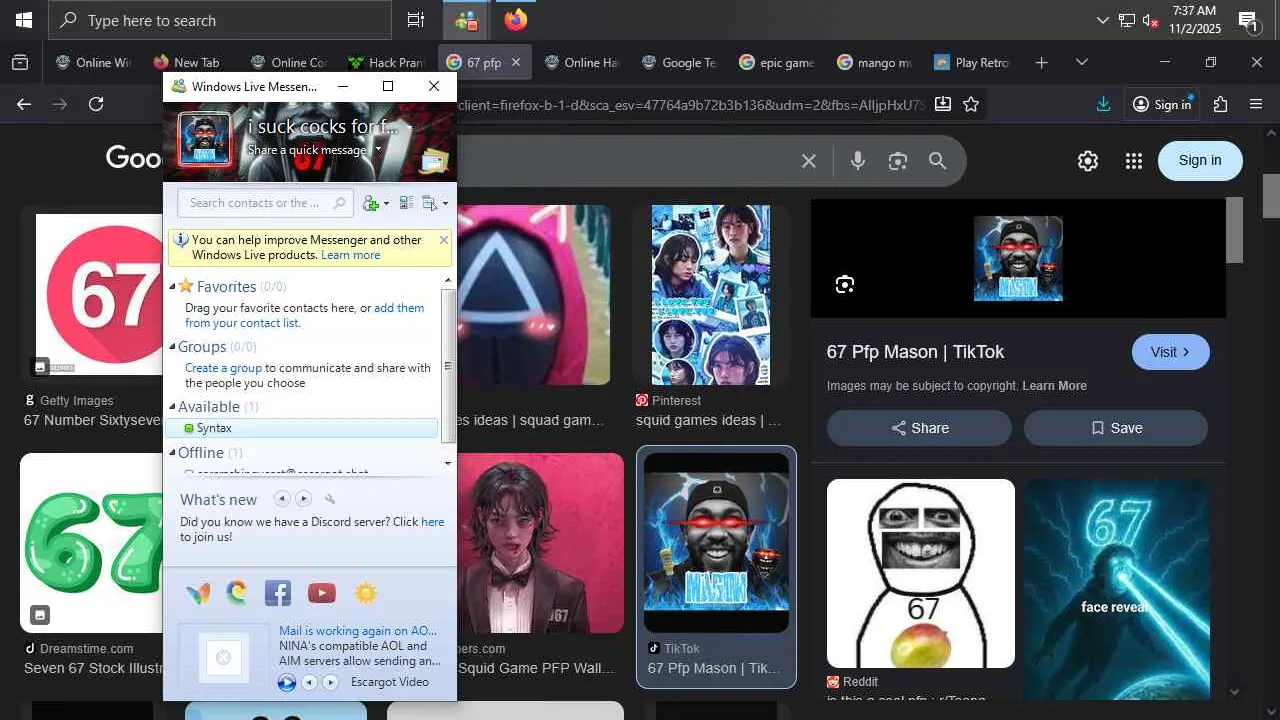Bookmark this page with the star icon
1280x720 pixels.
(971, 104)
